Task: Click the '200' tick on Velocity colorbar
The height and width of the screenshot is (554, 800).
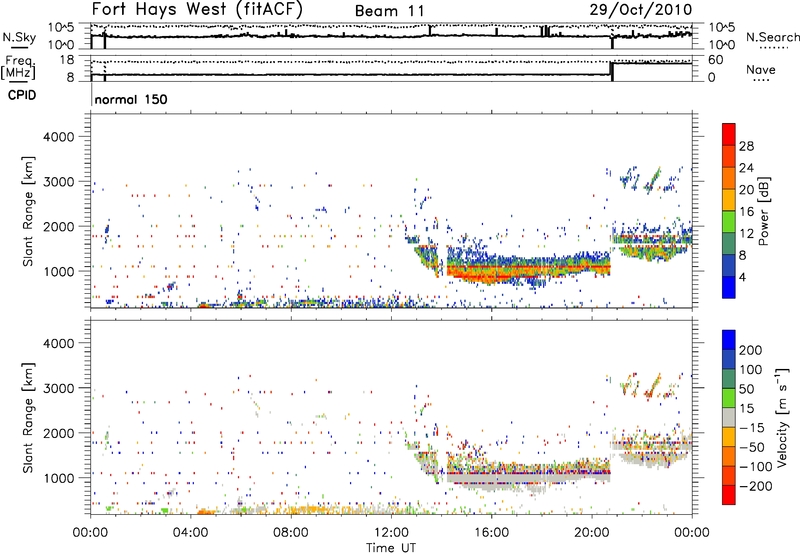Action: pyautogui.click(x=751, y=350)
